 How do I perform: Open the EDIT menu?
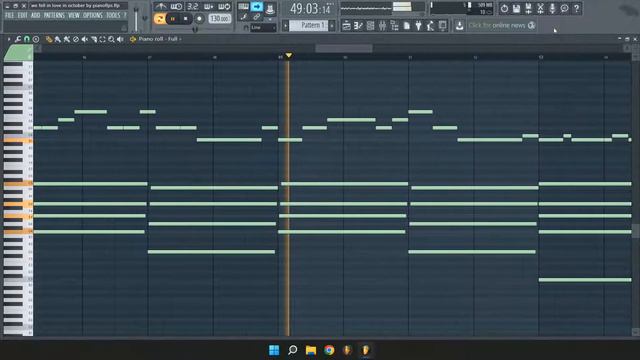point(22,16)
